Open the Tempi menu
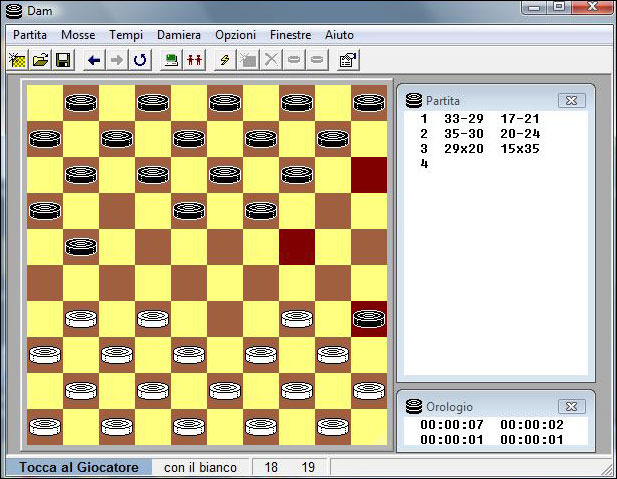Image resolution: width=617 pixels, height=479 pixels. (126, 35)
